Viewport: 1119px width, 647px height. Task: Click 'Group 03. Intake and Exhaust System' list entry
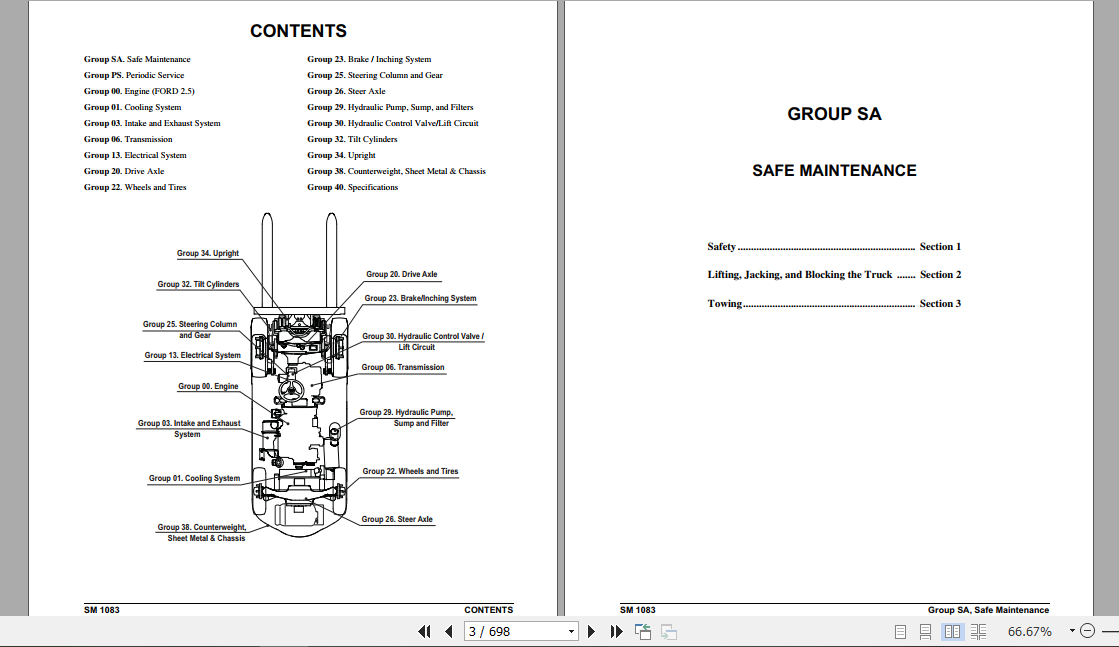[152, 123]
